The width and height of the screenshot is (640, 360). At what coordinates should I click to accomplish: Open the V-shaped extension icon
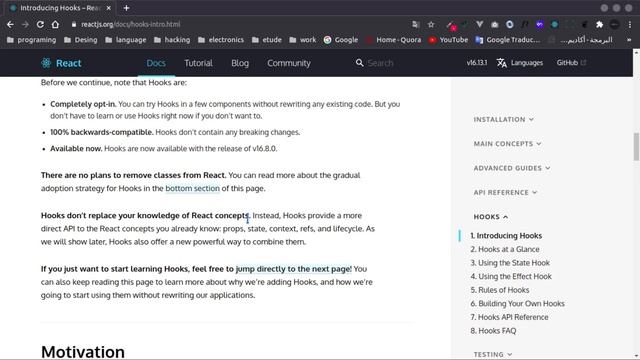(x=480, y=24)
